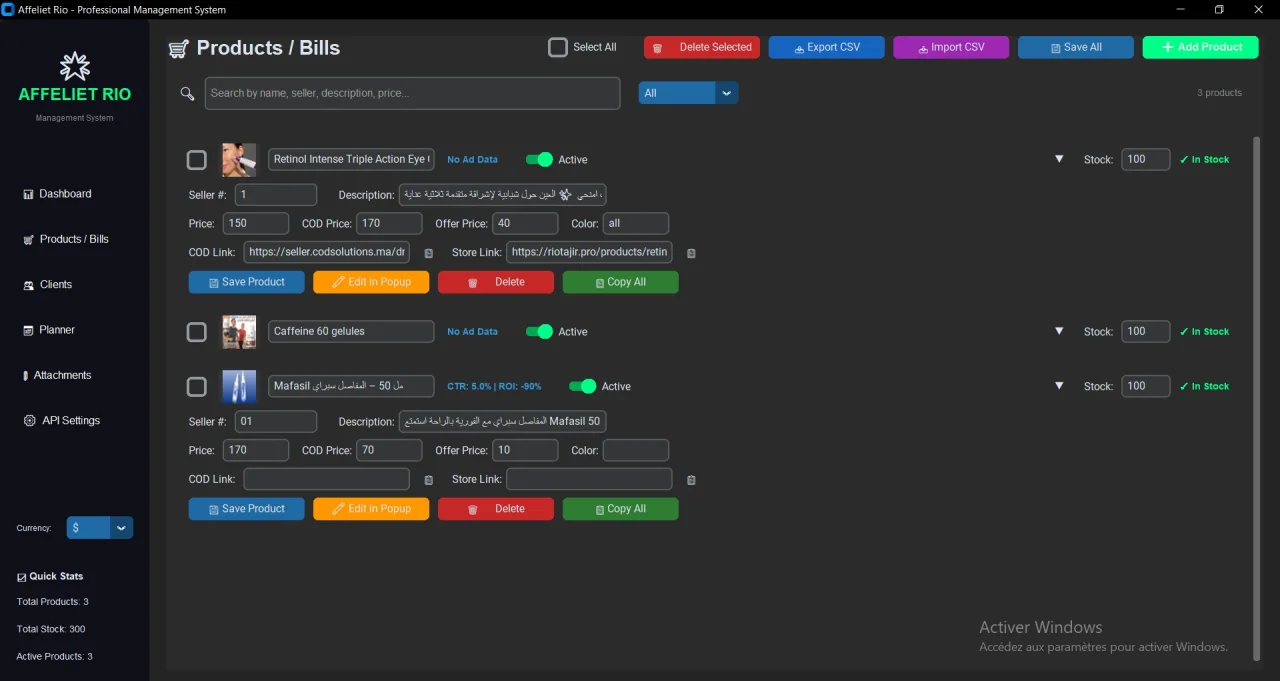The height and width of the screenshot is (681, 1280).
Task: Focus the product search field
Action: (412, 93)
